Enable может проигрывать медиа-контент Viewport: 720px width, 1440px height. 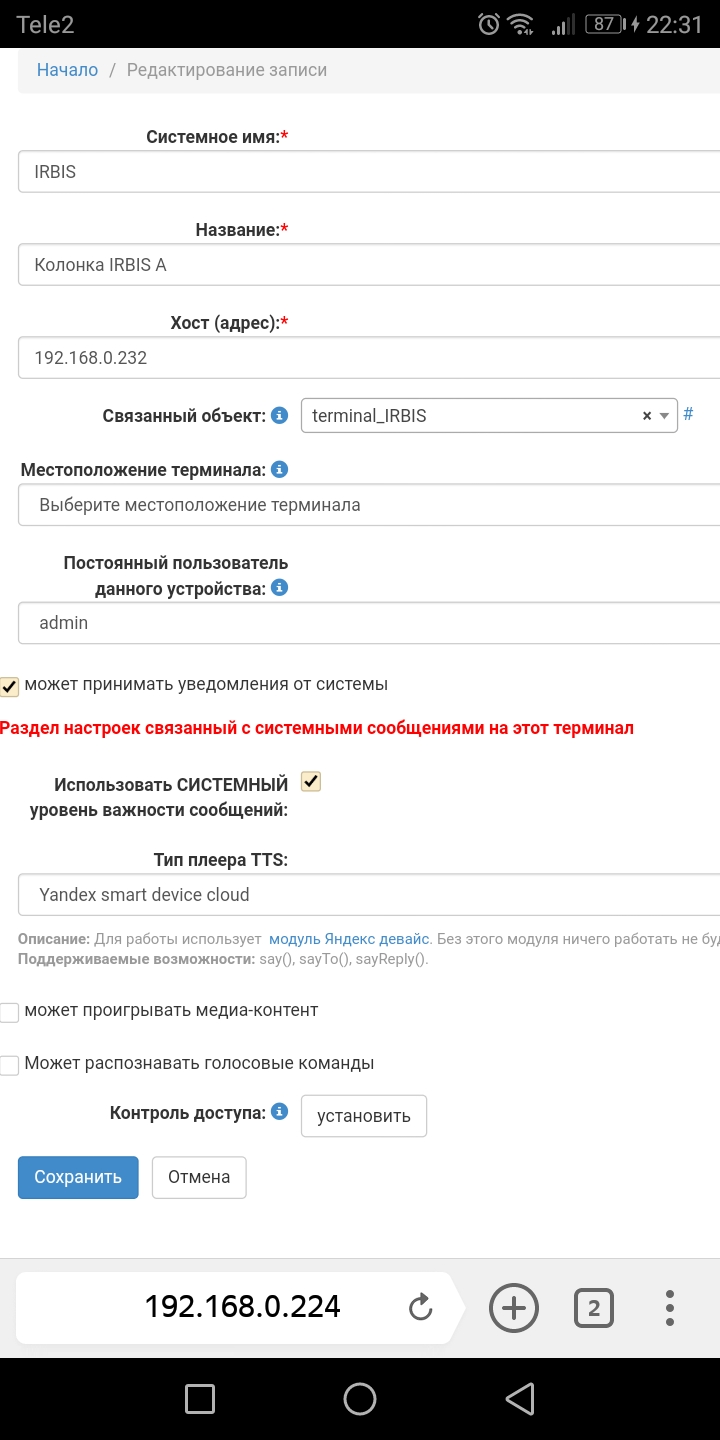[9, 1012]
